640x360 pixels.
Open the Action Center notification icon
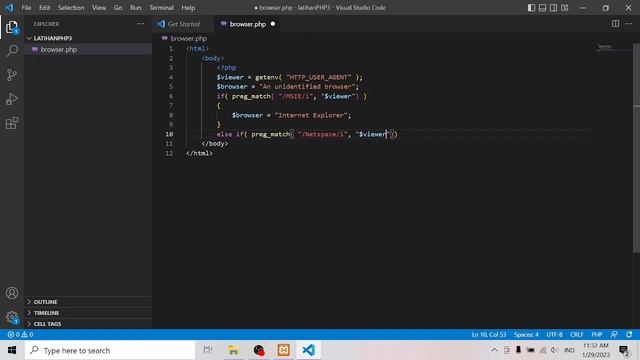[624, 350]
